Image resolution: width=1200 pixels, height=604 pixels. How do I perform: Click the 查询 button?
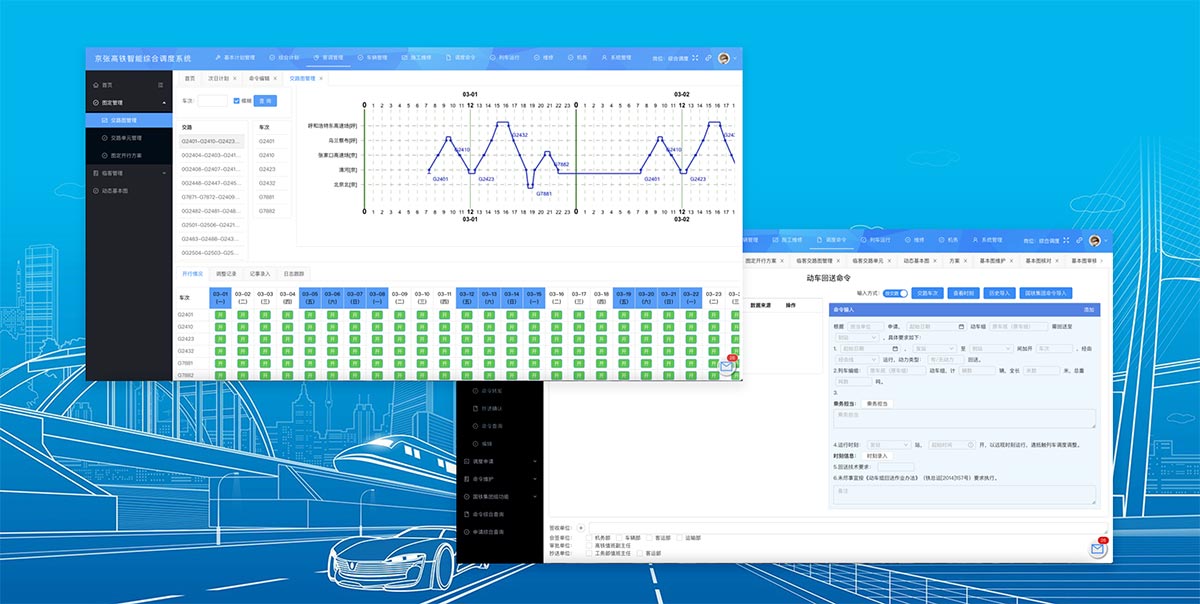click(x=265, y=101)
